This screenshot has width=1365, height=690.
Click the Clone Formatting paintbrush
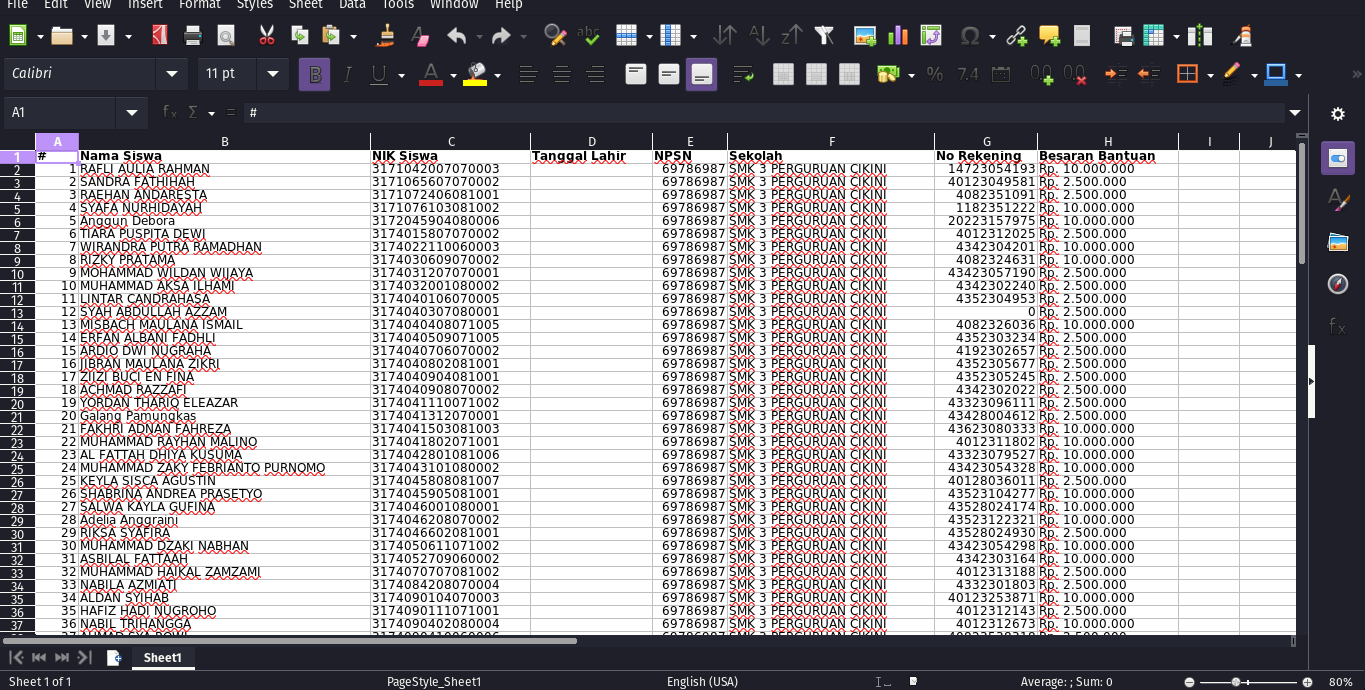386,36
